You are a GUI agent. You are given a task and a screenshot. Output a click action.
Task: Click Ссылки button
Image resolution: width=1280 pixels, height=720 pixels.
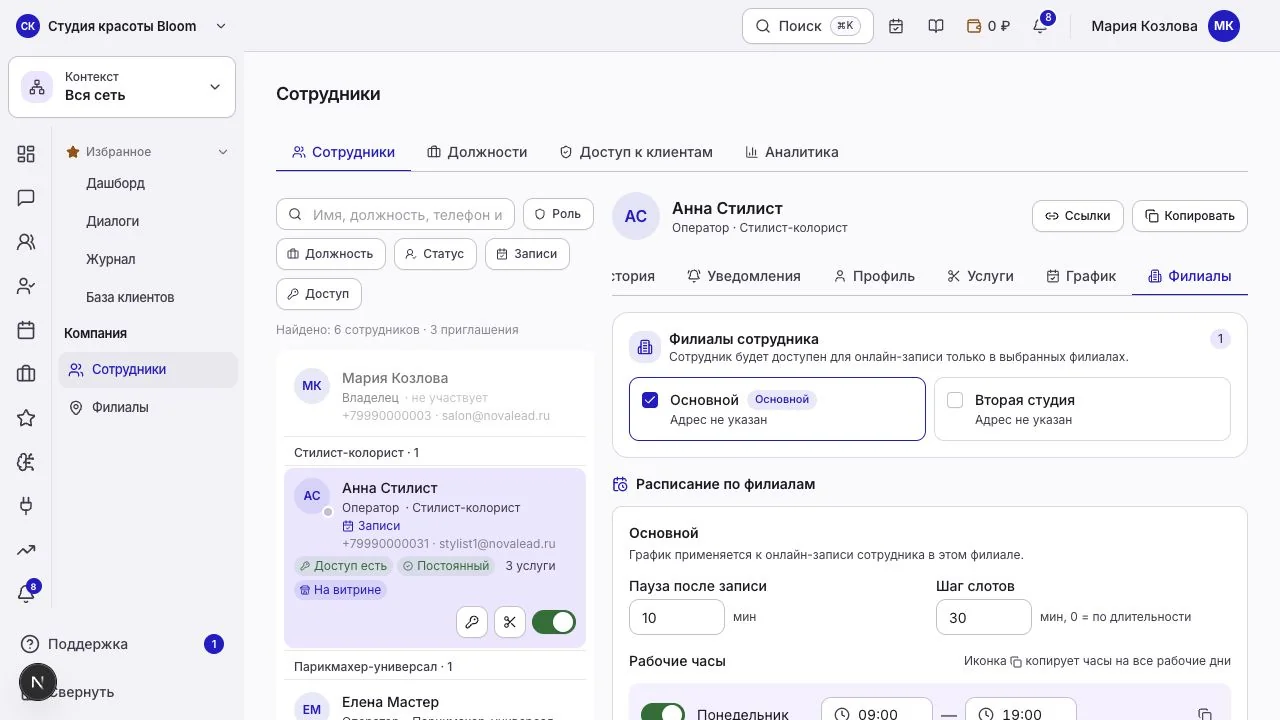pyautogui.click(x=1078, y=216)
